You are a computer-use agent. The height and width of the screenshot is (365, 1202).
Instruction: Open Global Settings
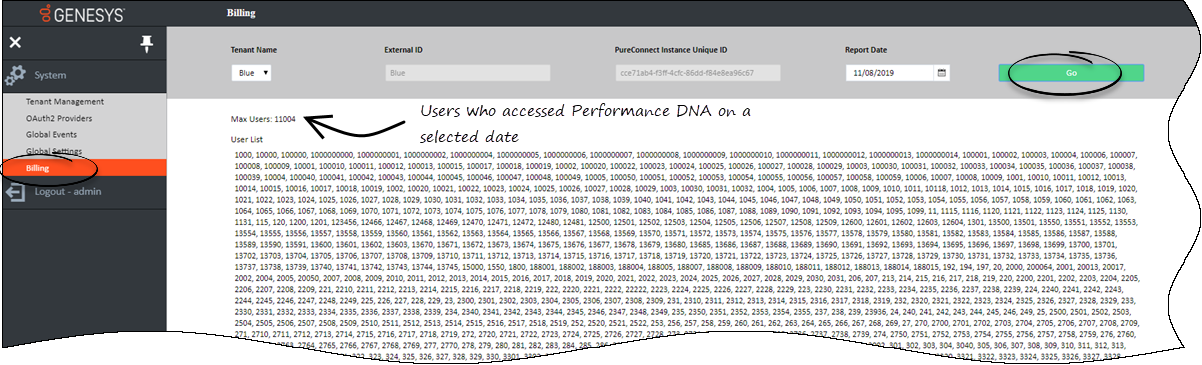click(54, 151)
